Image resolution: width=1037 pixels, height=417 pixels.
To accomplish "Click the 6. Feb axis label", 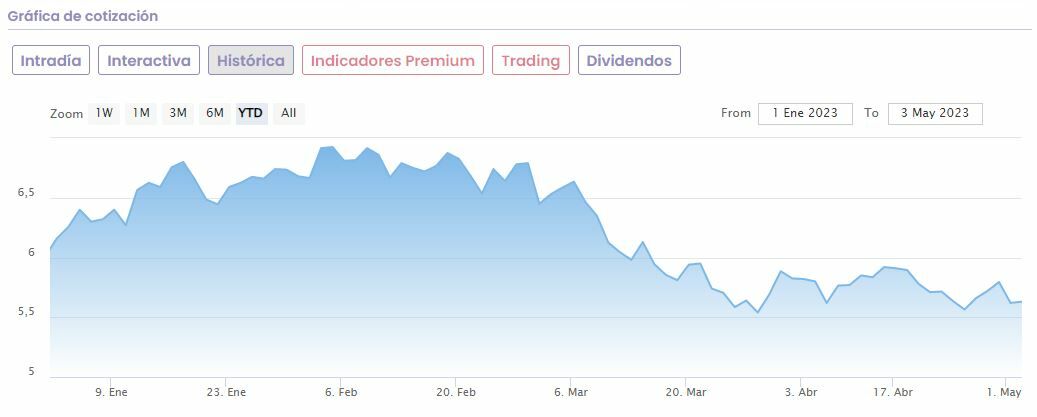I will pyautogui.click(x=340, y=392).
